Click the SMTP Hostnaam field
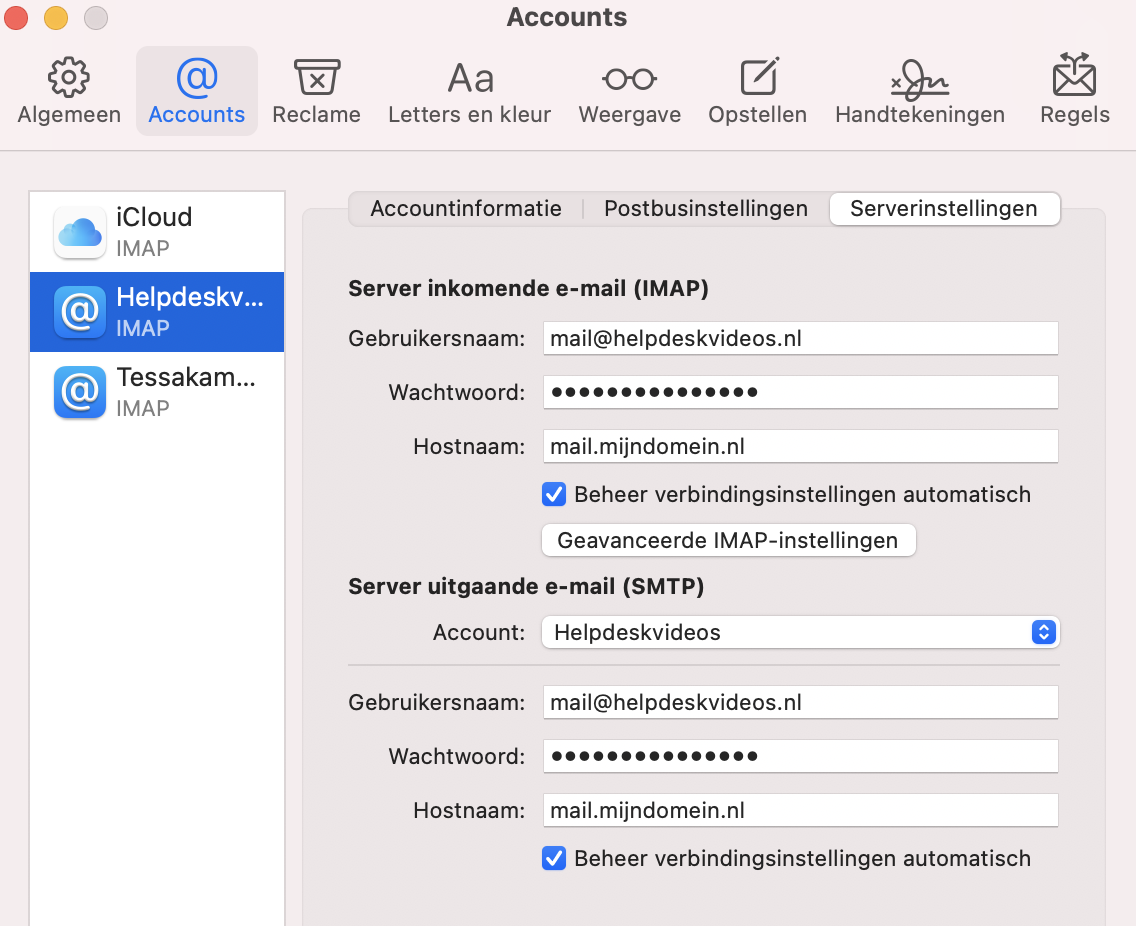The width and height of the screenshot is (1136, 926). (x=800, y=810)
